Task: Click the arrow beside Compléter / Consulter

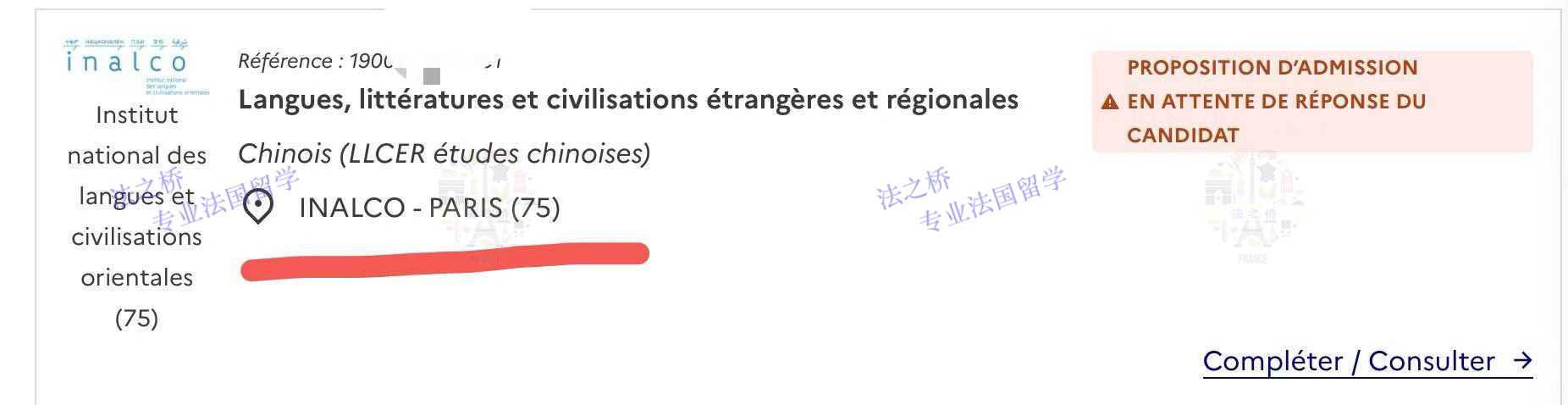Action: [x=1522, y=361]
